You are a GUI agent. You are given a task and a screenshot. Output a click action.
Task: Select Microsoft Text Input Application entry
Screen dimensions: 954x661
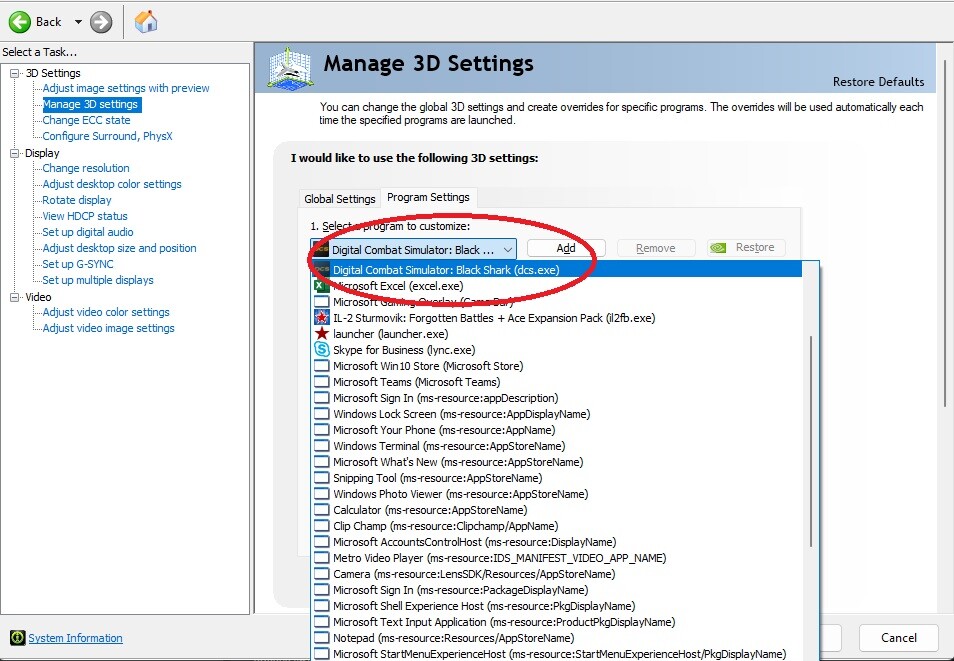[x=557, y=622]
